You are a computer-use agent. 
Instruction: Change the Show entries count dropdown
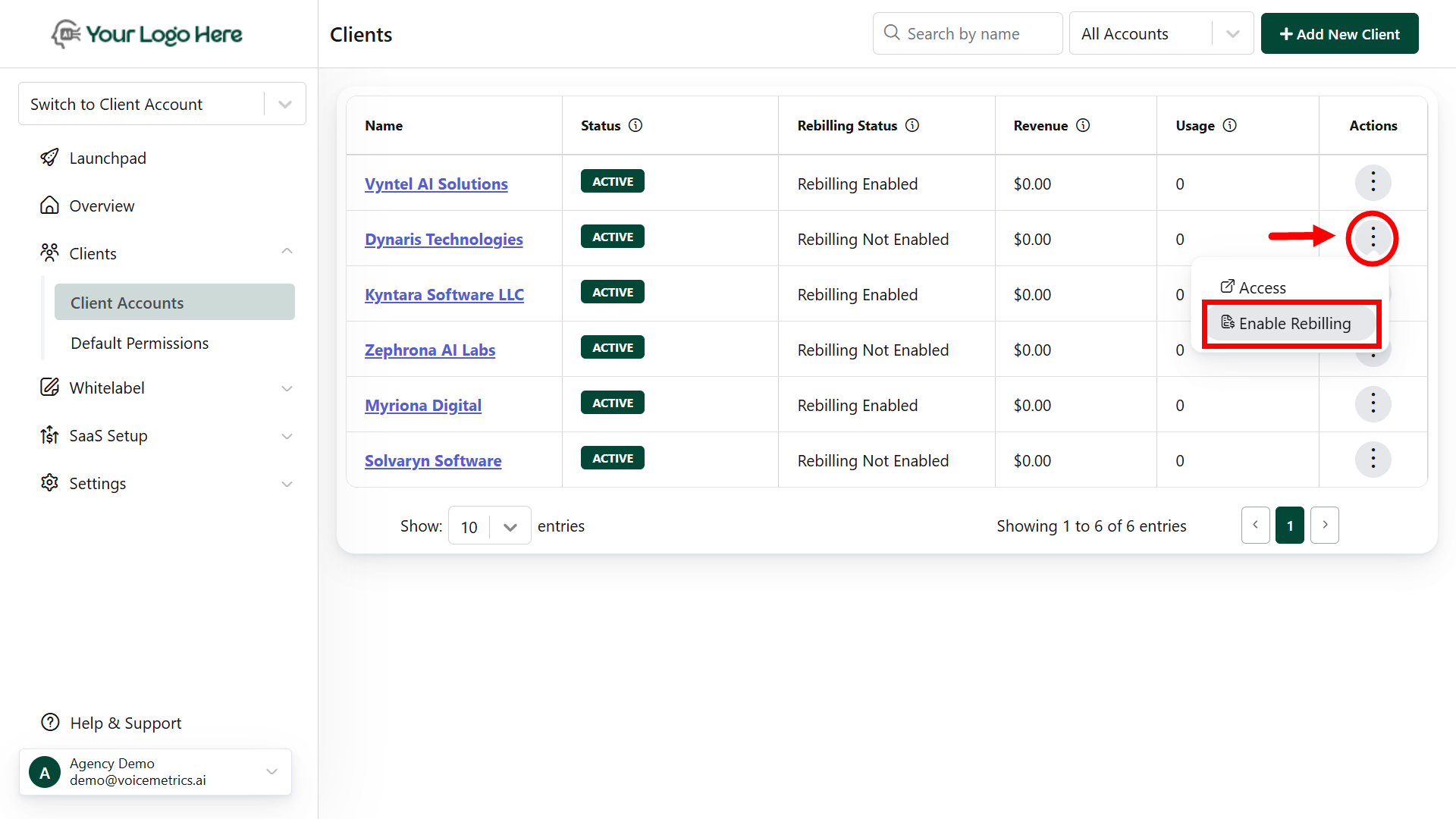tap(489, 526)
